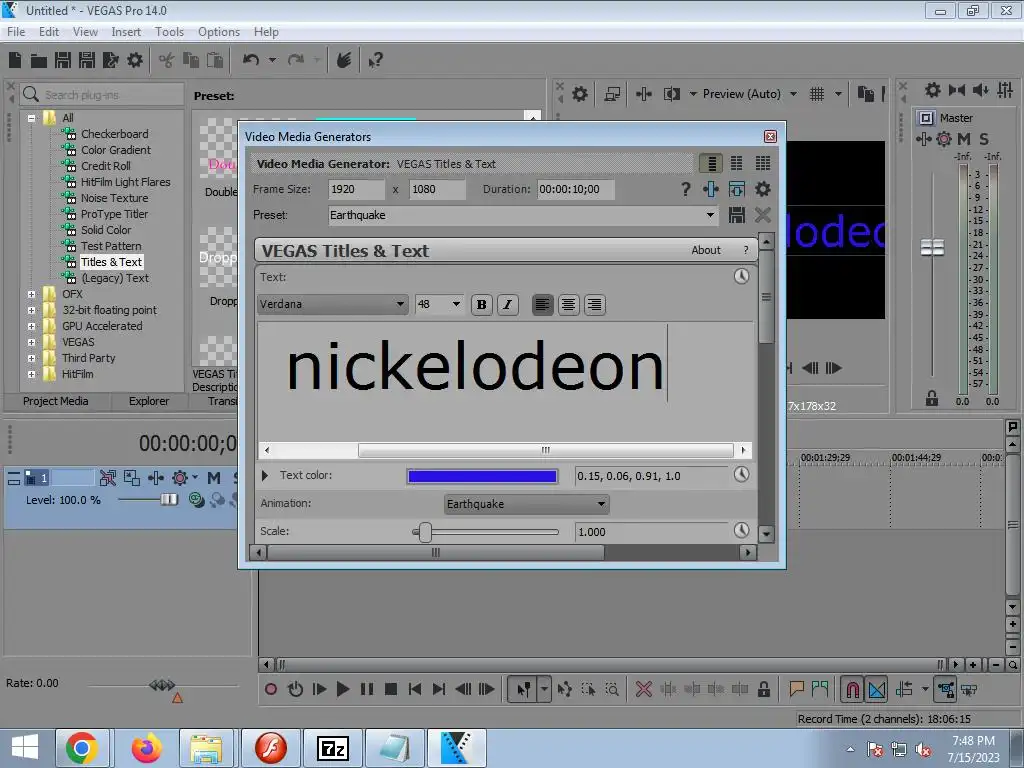
Task: Save preset floppy icon in generator
Action: 737,215
